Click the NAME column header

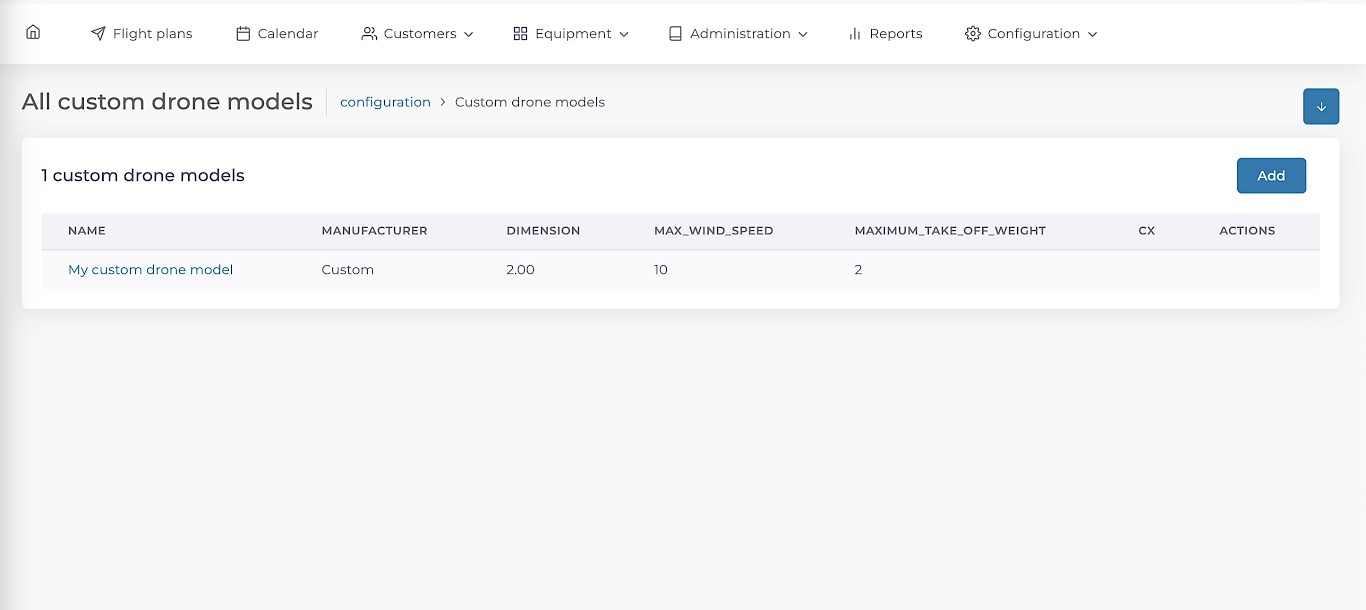[87, 231]
